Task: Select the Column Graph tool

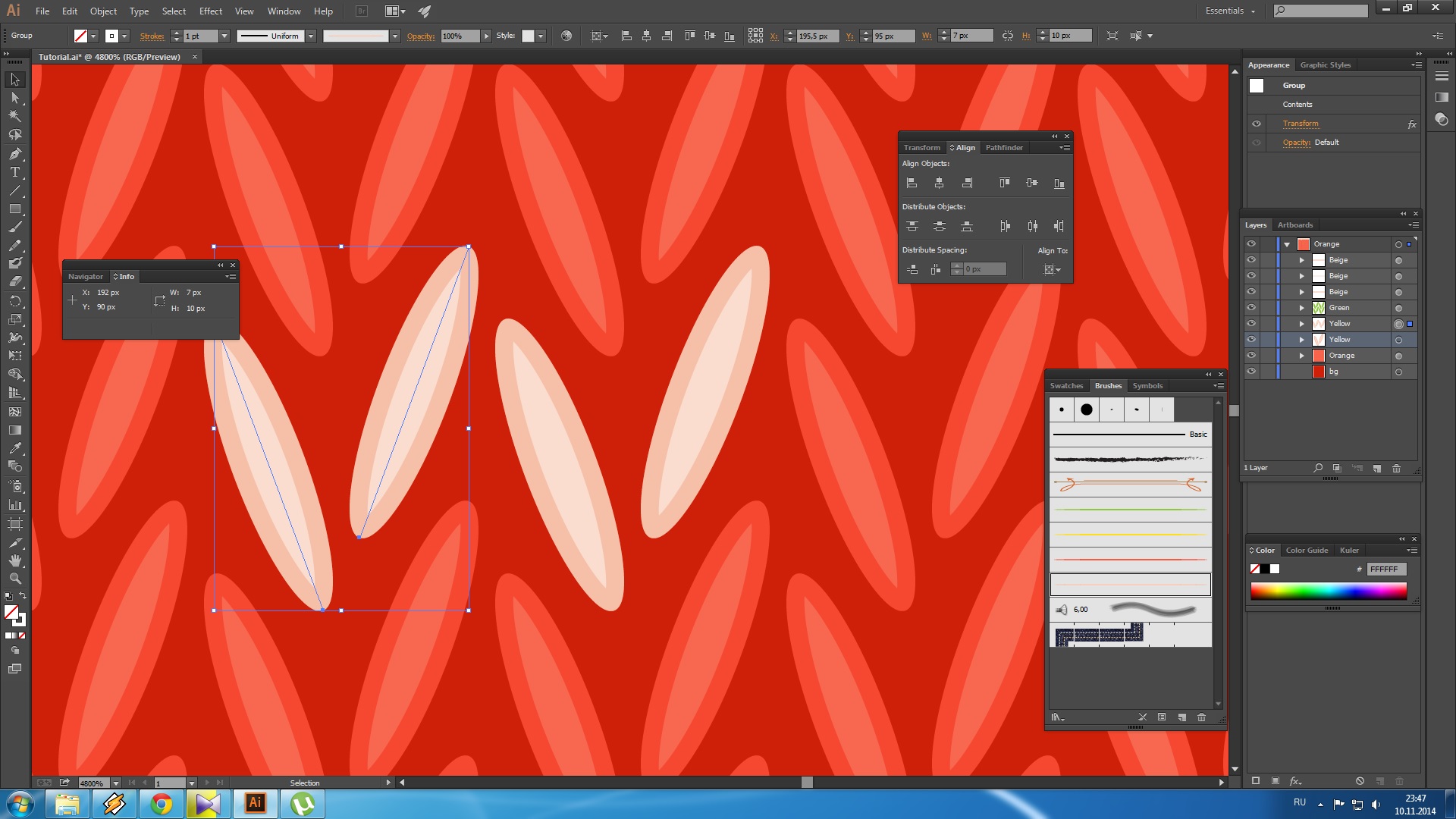Action: [x=14, y=504]
